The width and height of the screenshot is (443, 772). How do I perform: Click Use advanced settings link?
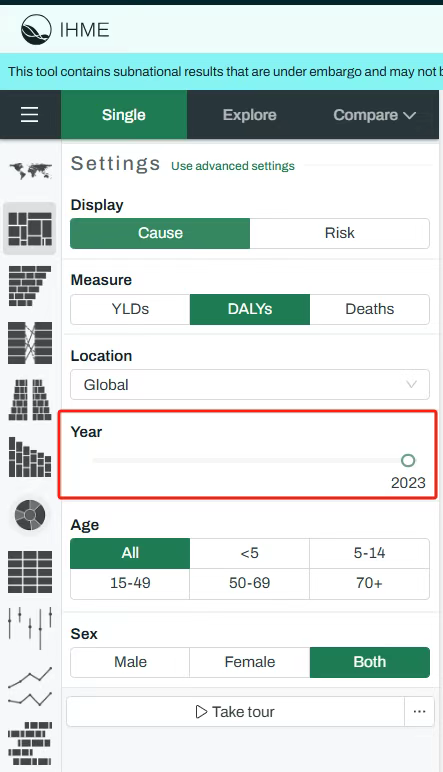pos(233,166)
